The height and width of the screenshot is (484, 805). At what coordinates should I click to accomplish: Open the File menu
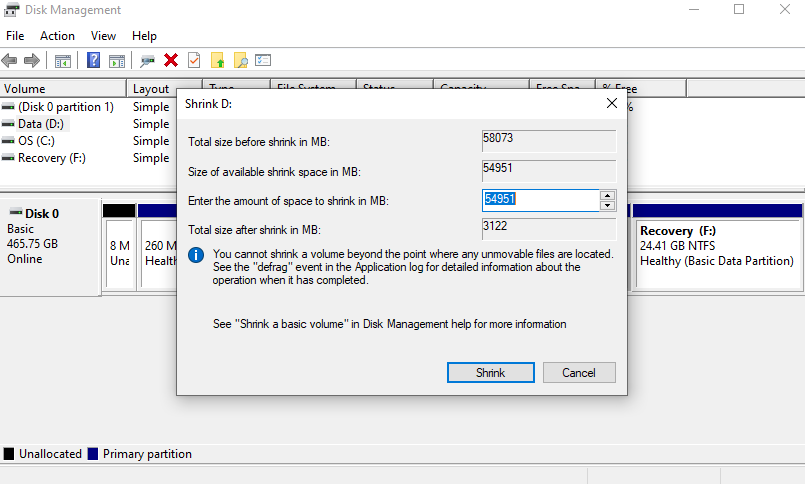[15, 36]
